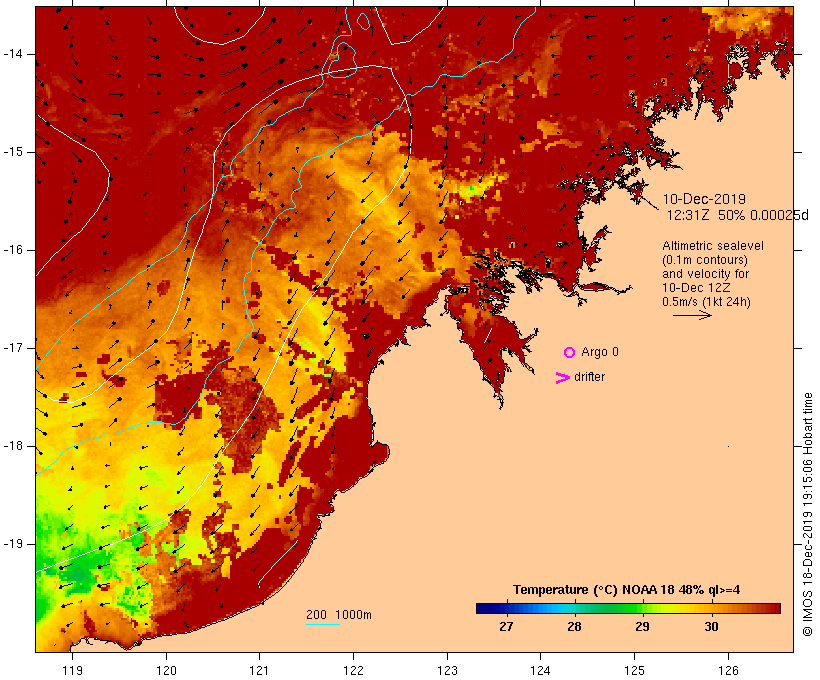
Task: Click the longitude axis label 121
Action: [259, 670]
